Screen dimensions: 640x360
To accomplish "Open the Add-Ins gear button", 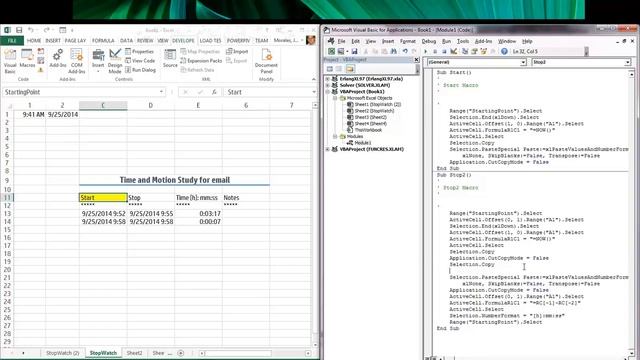I will (58, 58).
